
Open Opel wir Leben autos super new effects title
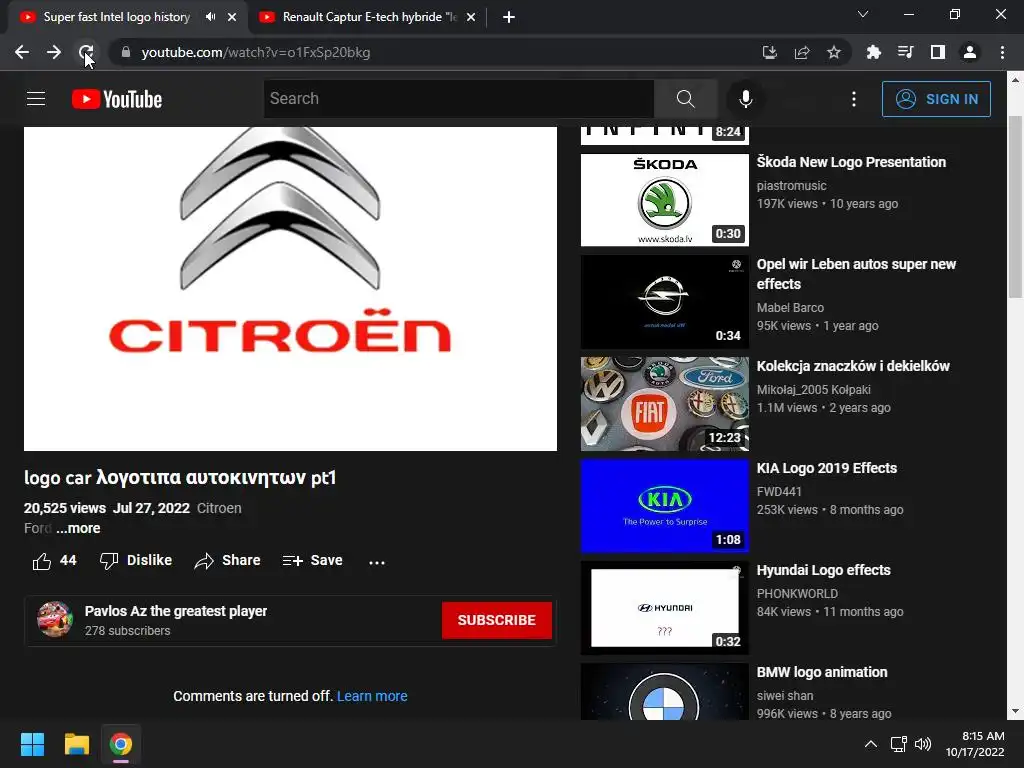[856, 274]
